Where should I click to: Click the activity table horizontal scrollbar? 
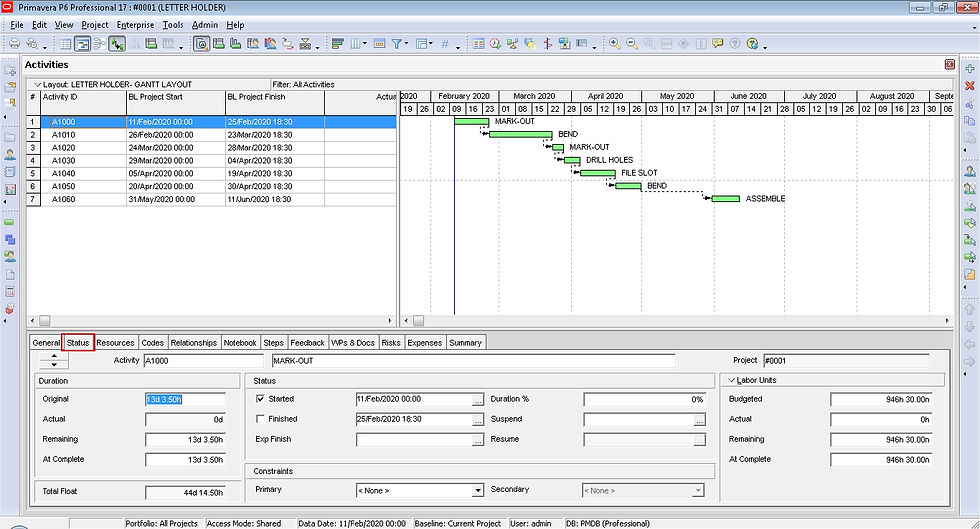[211, 320]
